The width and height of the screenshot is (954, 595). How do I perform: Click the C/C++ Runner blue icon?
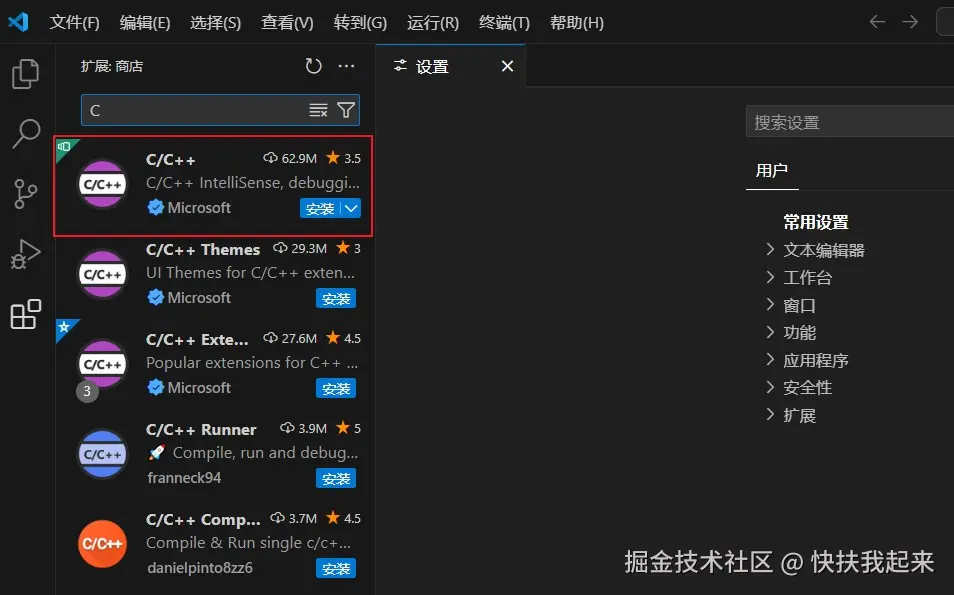pos(102,454)
